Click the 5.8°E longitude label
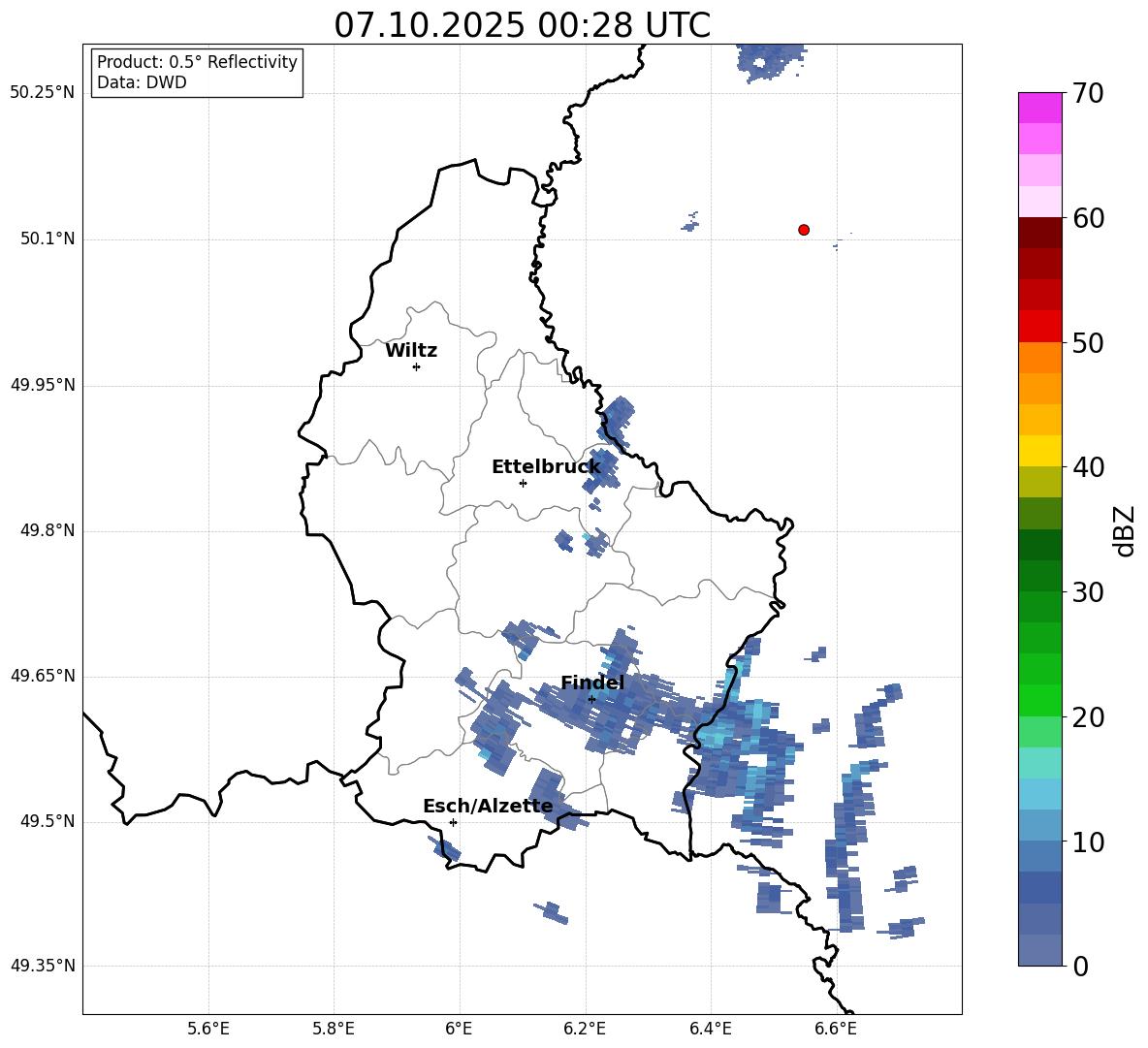The image size is (1148, 1048). click(334, 1029)
